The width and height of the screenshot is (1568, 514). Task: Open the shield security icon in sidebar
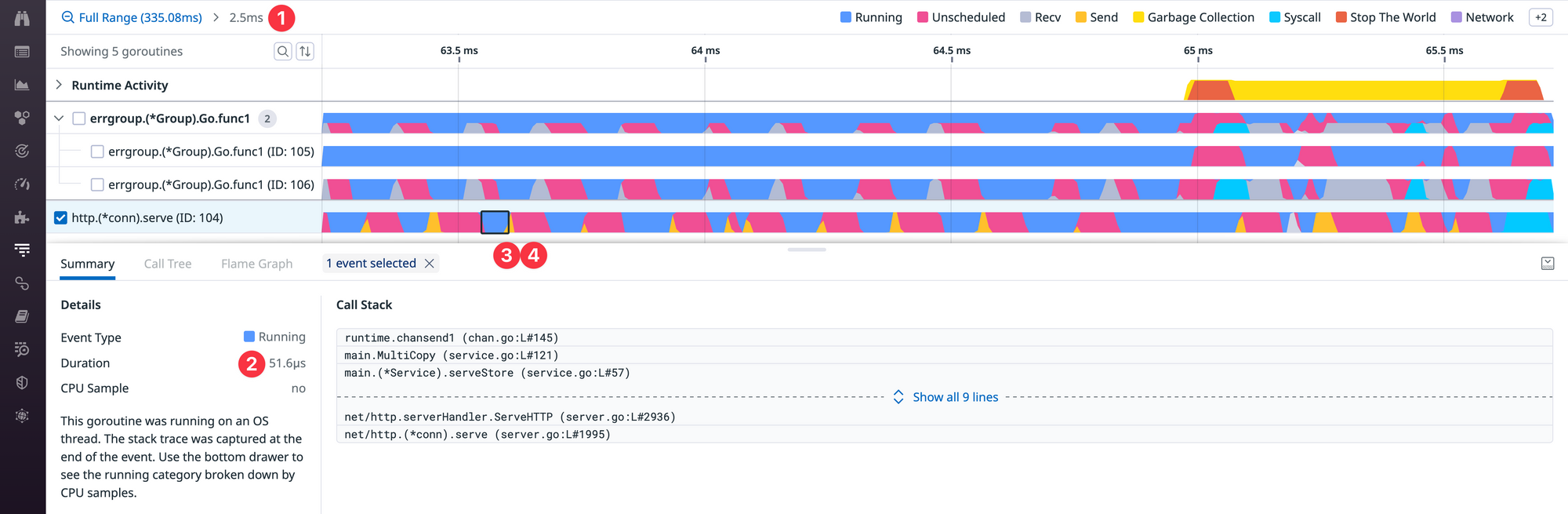pos(22,382)
